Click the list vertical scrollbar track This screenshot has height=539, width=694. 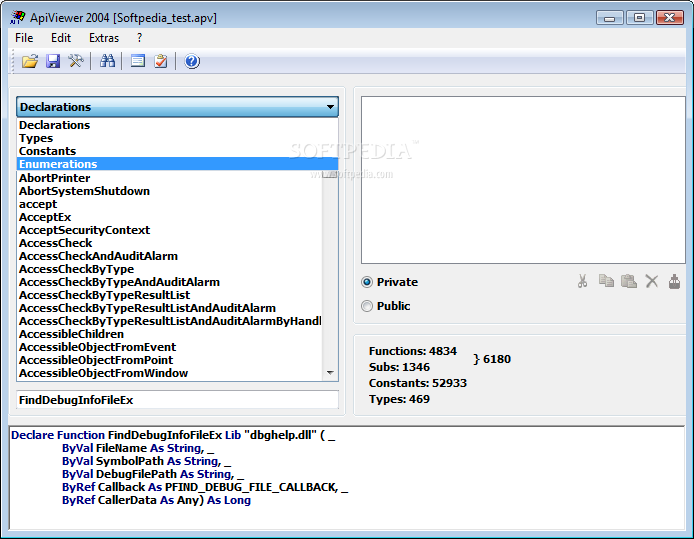coord(330,270)
